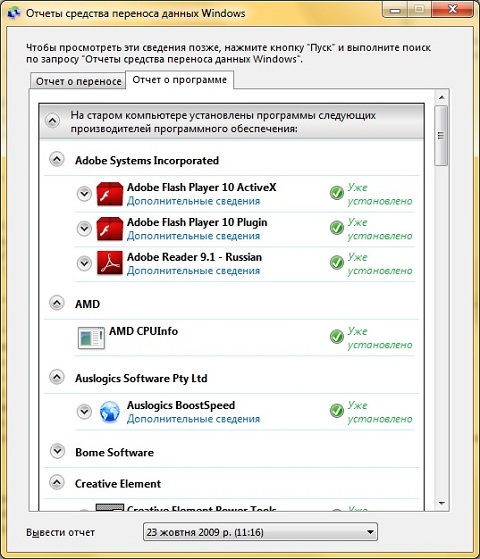This screenshot has height=559, width=480.
Task: Click the Adobe Reader 9.1 Russian icon
Action: tap(109, 263)
